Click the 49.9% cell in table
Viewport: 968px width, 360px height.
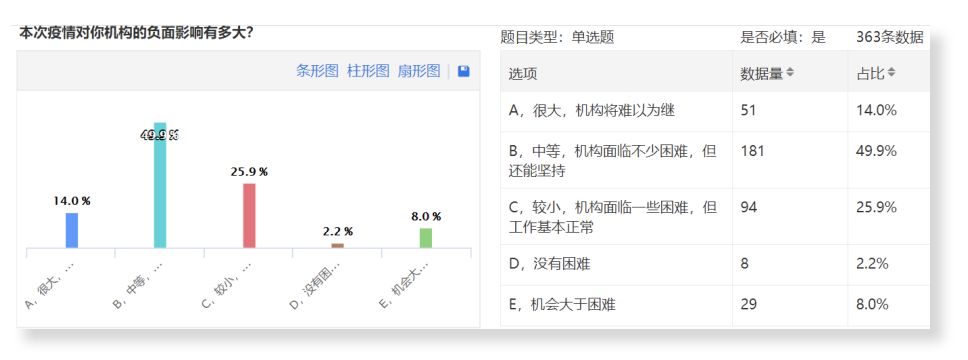(876, 151)
